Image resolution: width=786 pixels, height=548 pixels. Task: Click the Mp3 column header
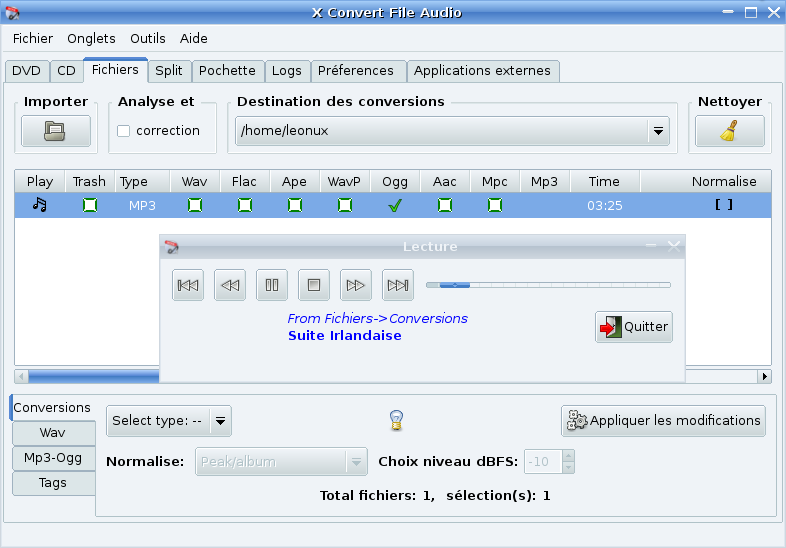[544, 181]
